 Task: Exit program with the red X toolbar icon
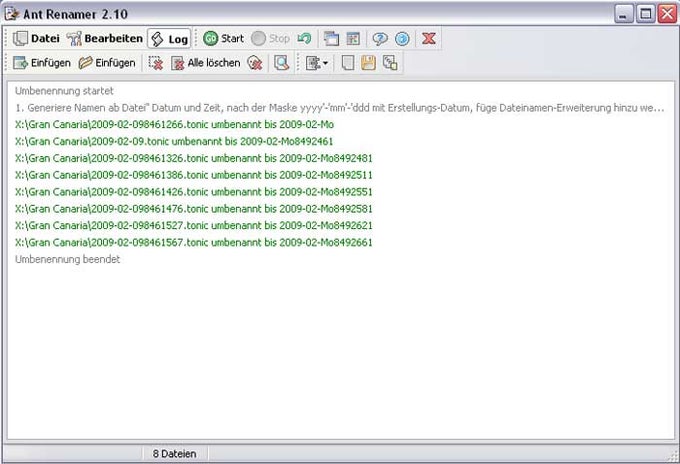coord(428,39)
